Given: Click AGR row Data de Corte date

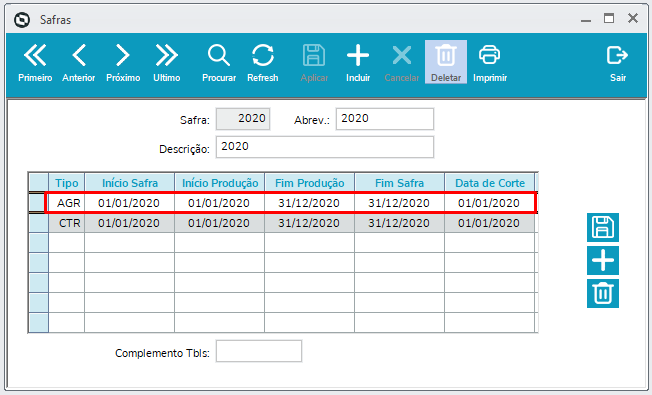Looking at the screenshot, I should (490, 203).
